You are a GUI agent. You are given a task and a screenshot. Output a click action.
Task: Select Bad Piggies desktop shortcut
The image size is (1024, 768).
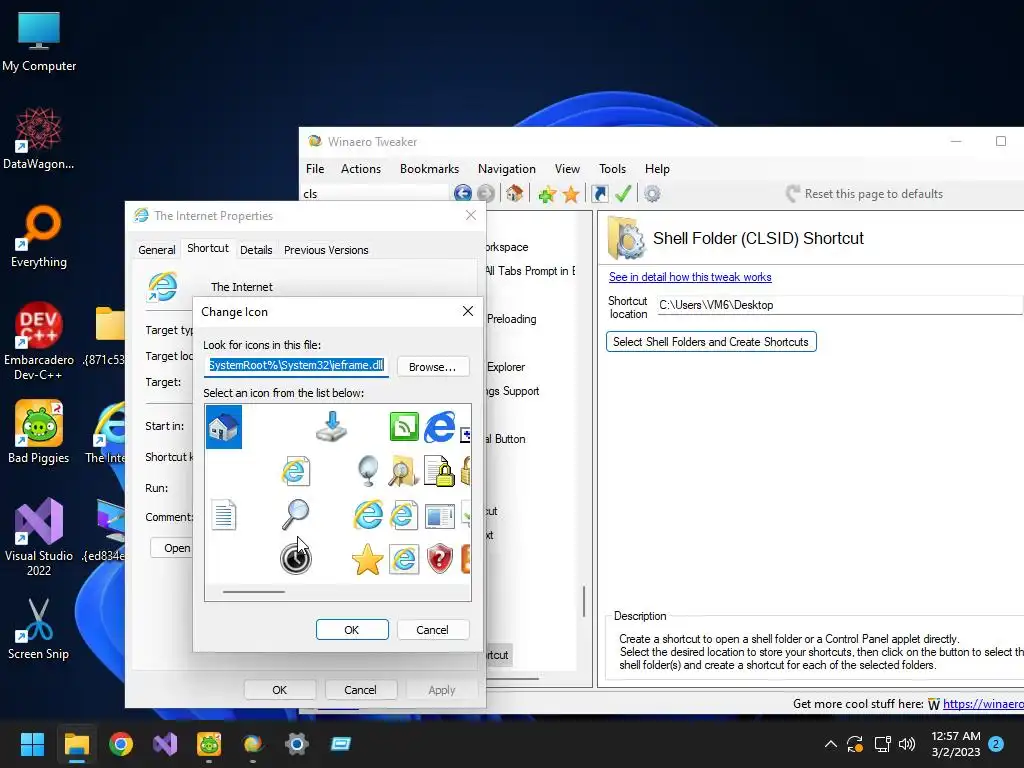click(x=39, y=432)
